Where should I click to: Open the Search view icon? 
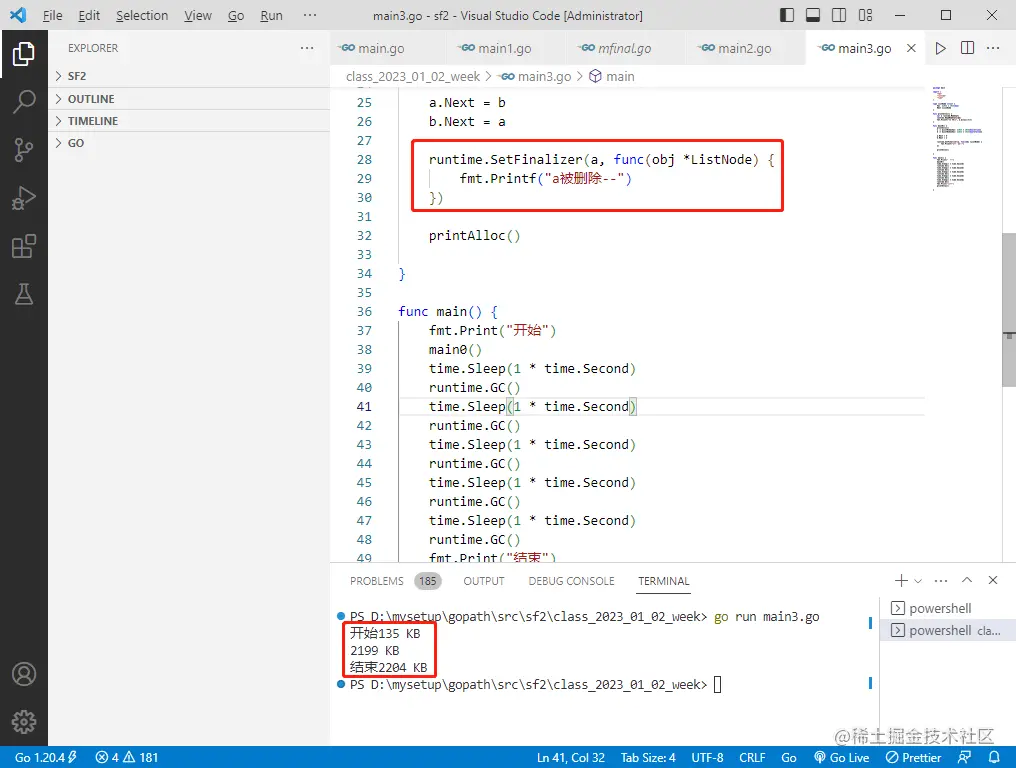(x=24, y=102)
